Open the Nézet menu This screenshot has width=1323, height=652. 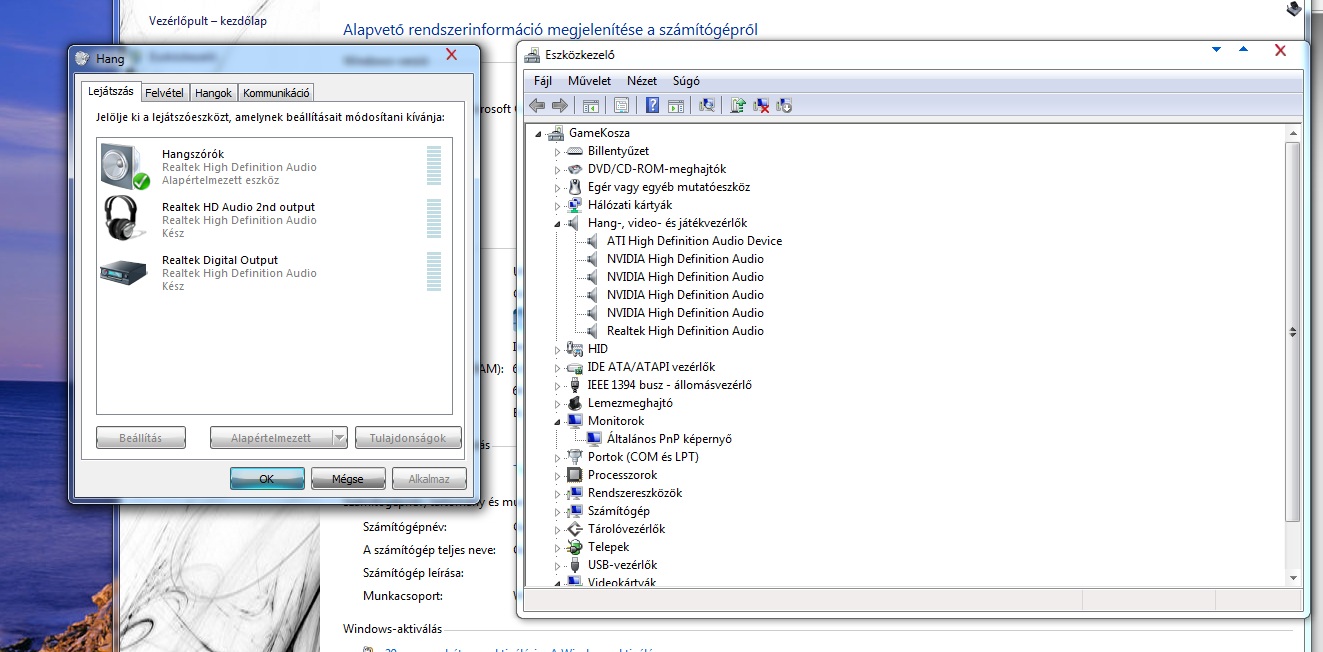click(x=642, y=81)
